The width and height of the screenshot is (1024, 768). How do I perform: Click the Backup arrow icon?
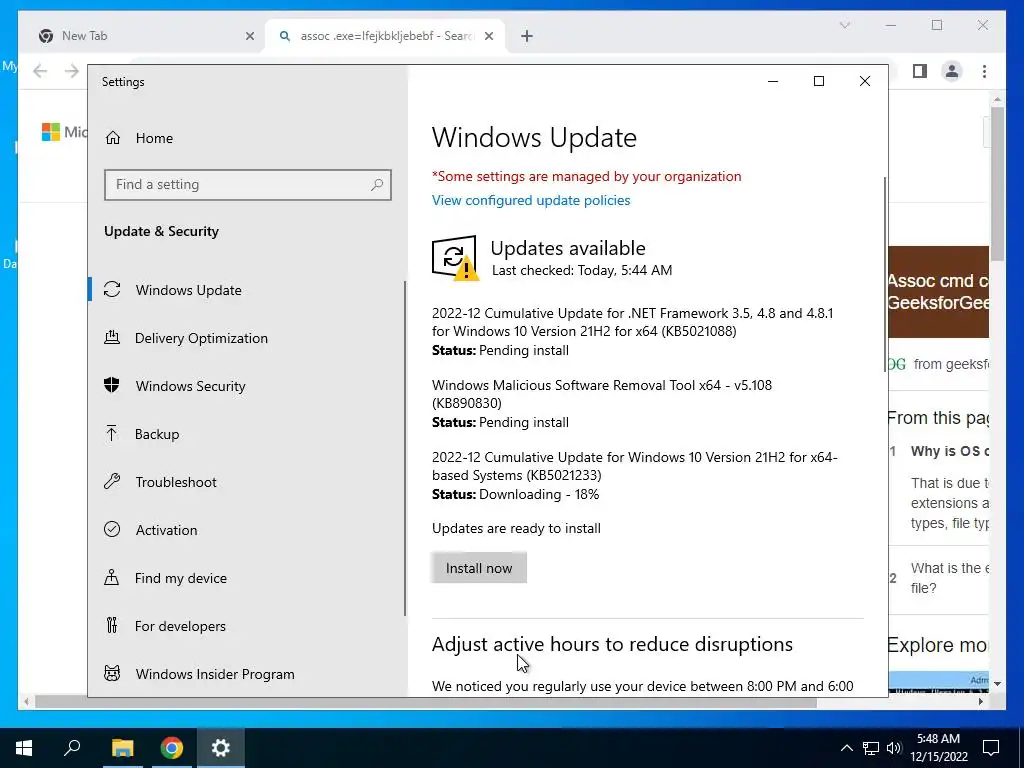point(112,434)
